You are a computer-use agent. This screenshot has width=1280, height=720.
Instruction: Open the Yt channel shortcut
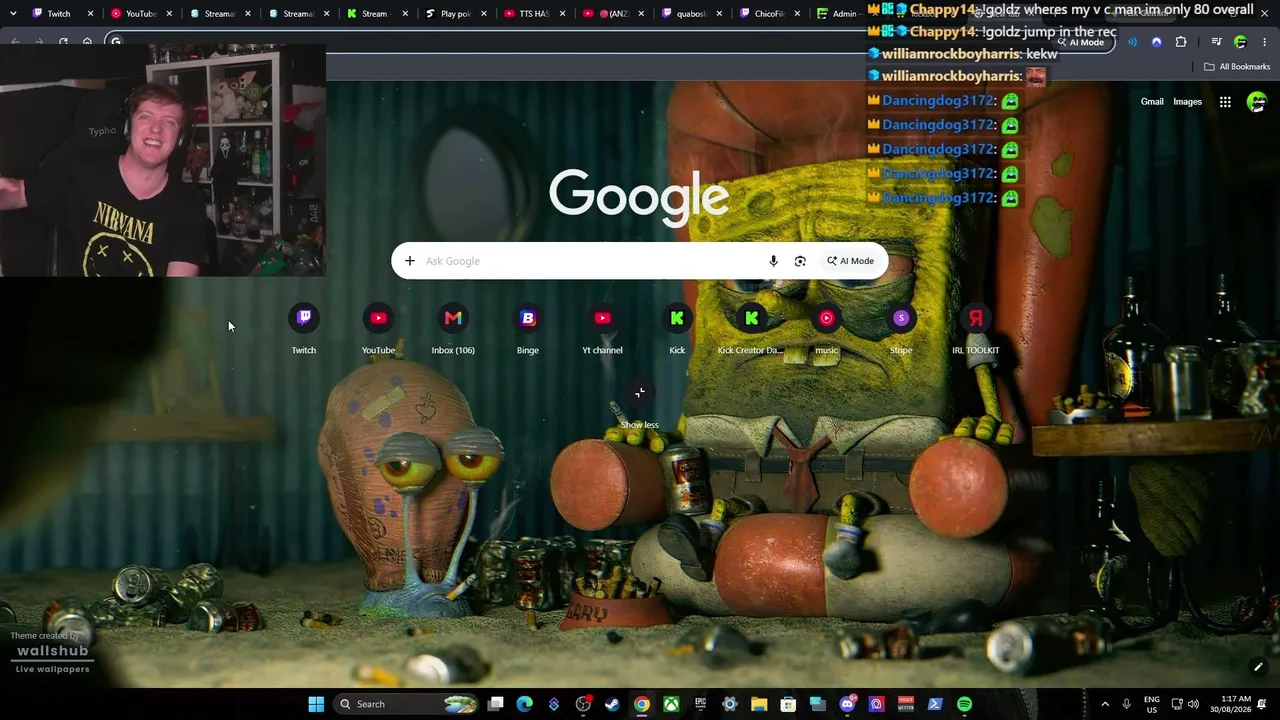point(602,330)
